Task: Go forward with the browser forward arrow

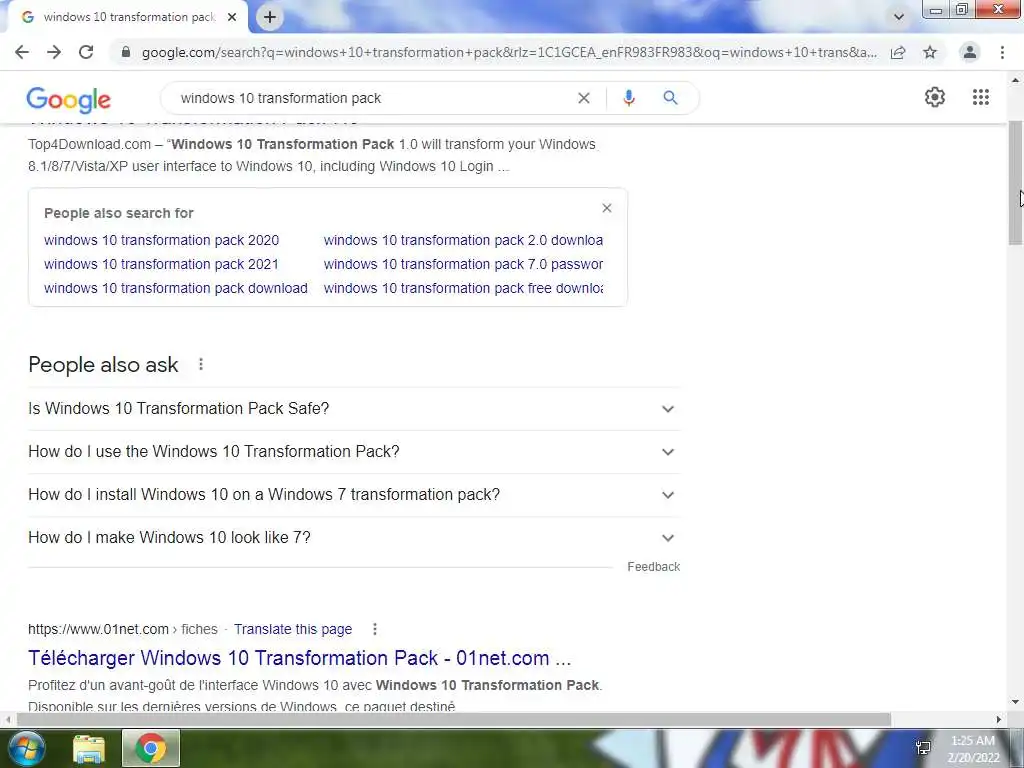Action: pyautogui.click(x=54, y=52)
